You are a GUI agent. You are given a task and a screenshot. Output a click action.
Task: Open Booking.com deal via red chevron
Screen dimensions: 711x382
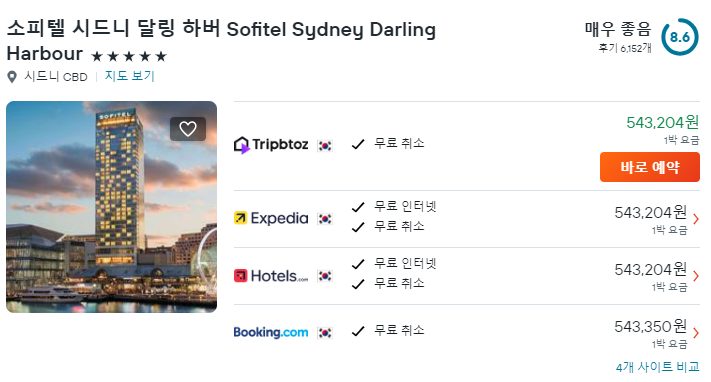tap(696, 333)
